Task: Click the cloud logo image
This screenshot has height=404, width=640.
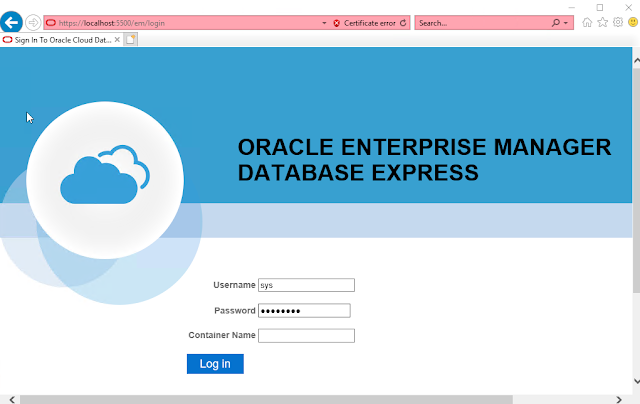Action: pos(105,180)
